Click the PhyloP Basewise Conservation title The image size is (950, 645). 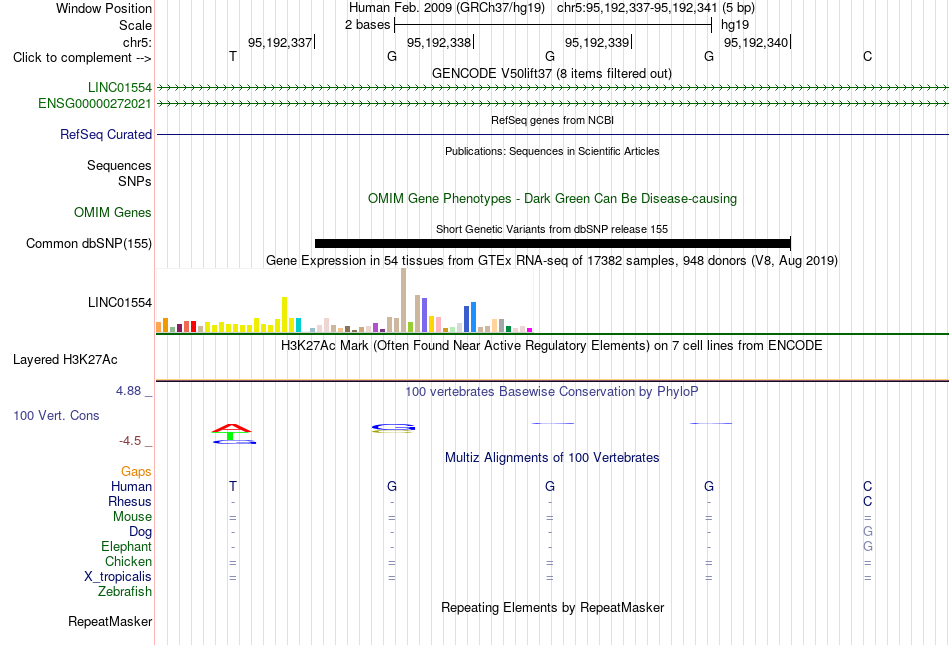pyautogui.click(x=552, y=392)
